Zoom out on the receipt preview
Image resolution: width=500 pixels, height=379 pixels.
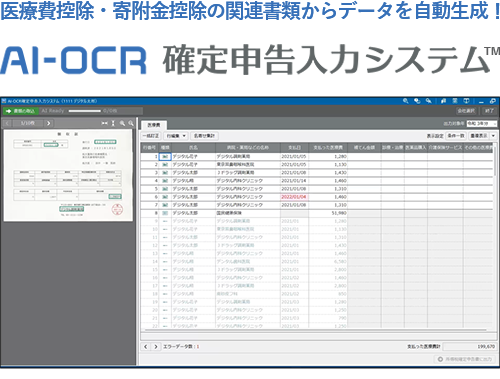[131, 123]
